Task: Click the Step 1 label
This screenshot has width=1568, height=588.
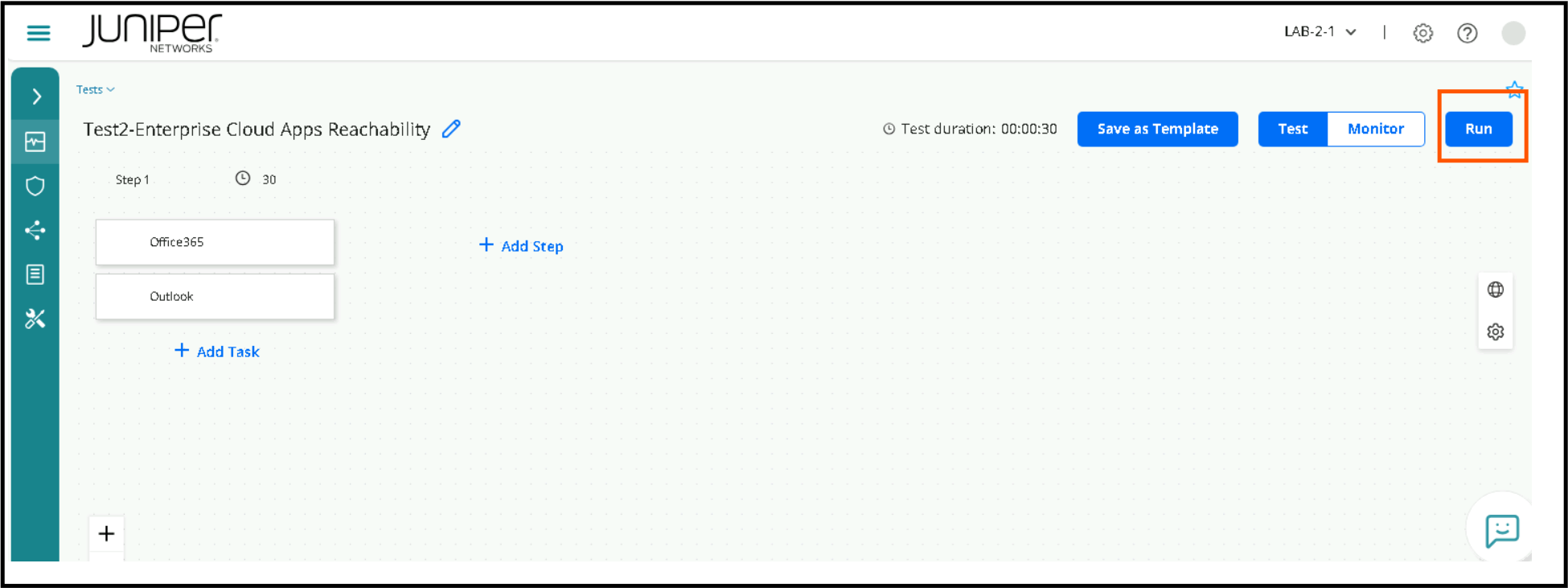Action: pos(133,179)
